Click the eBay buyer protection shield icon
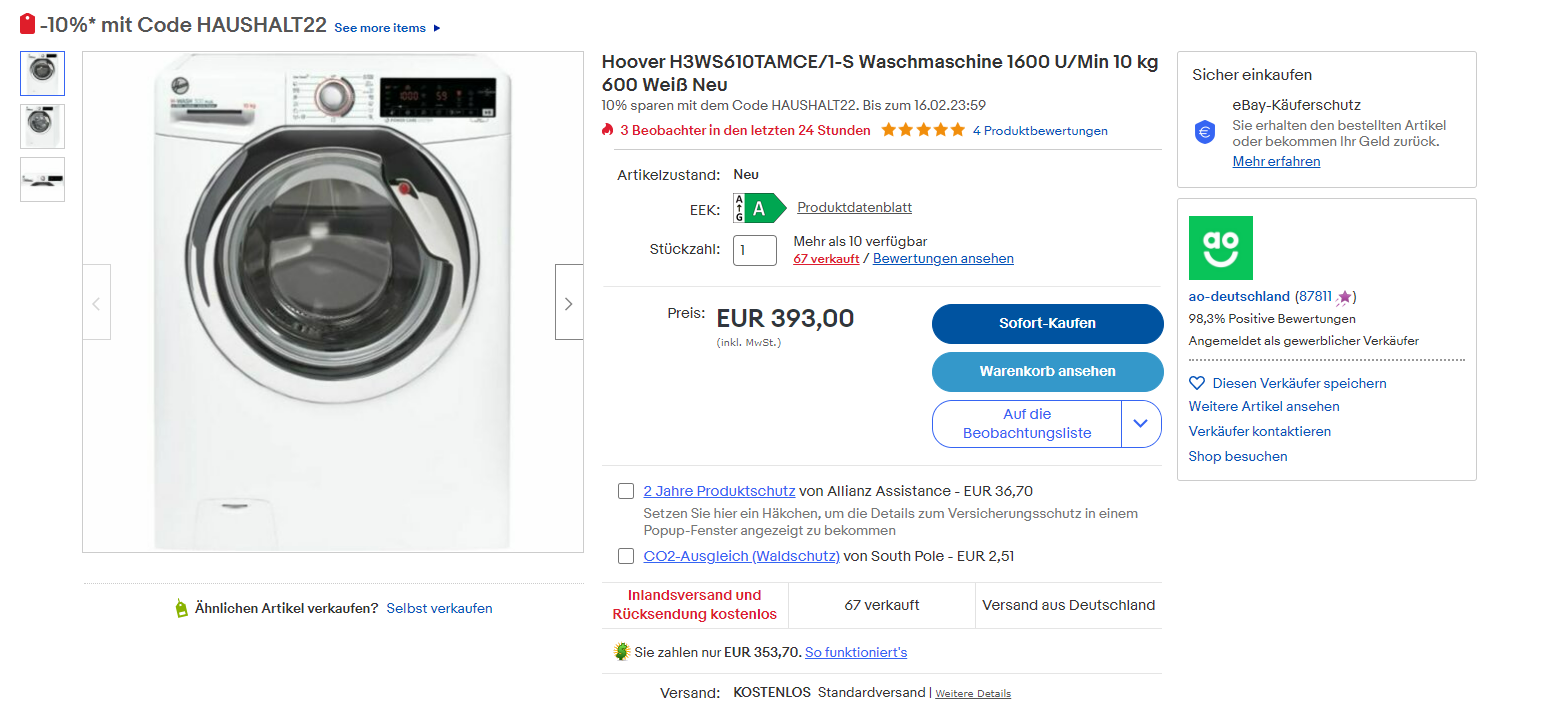Screen dimensions: 1567x708 [1205, 132]
